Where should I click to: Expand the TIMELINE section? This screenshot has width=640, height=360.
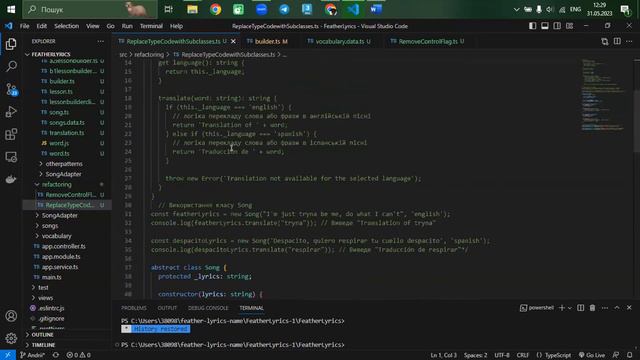43,345
